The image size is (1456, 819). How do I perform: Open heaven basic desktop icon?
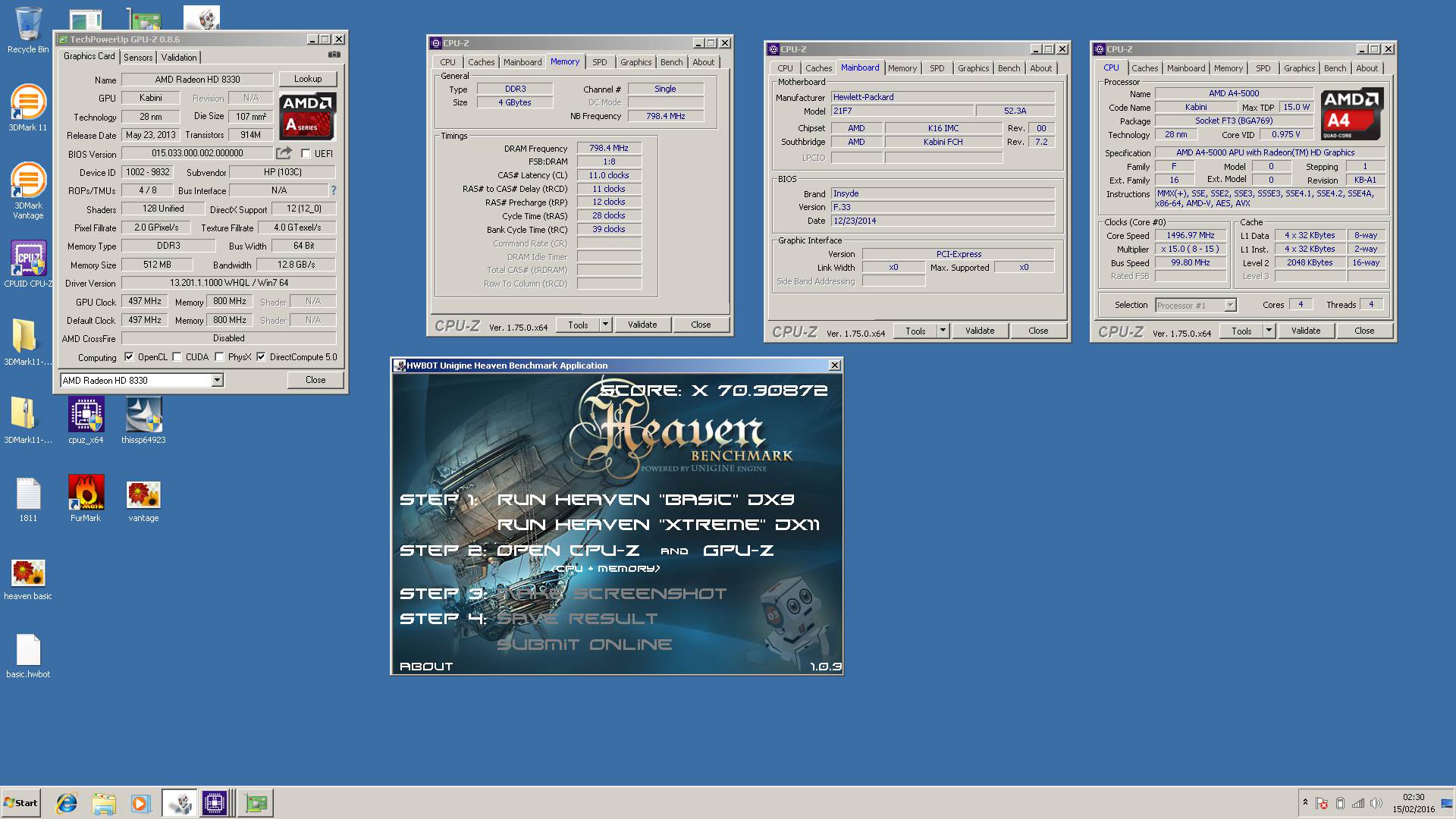[28, 579]
